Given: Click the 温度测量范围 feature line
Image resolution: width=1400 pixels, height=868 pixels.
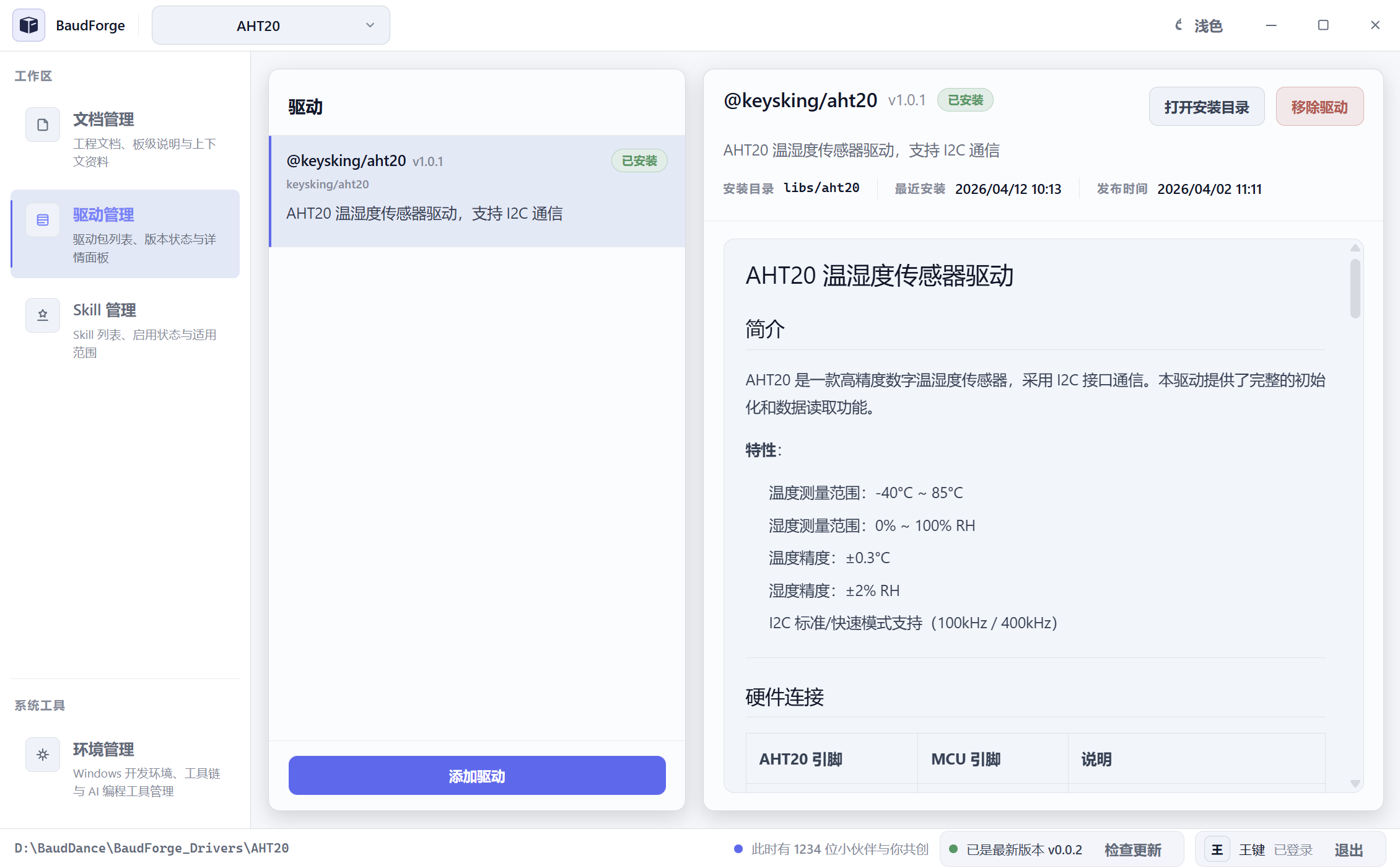Looking at the screenshot, I should point(866,493).
